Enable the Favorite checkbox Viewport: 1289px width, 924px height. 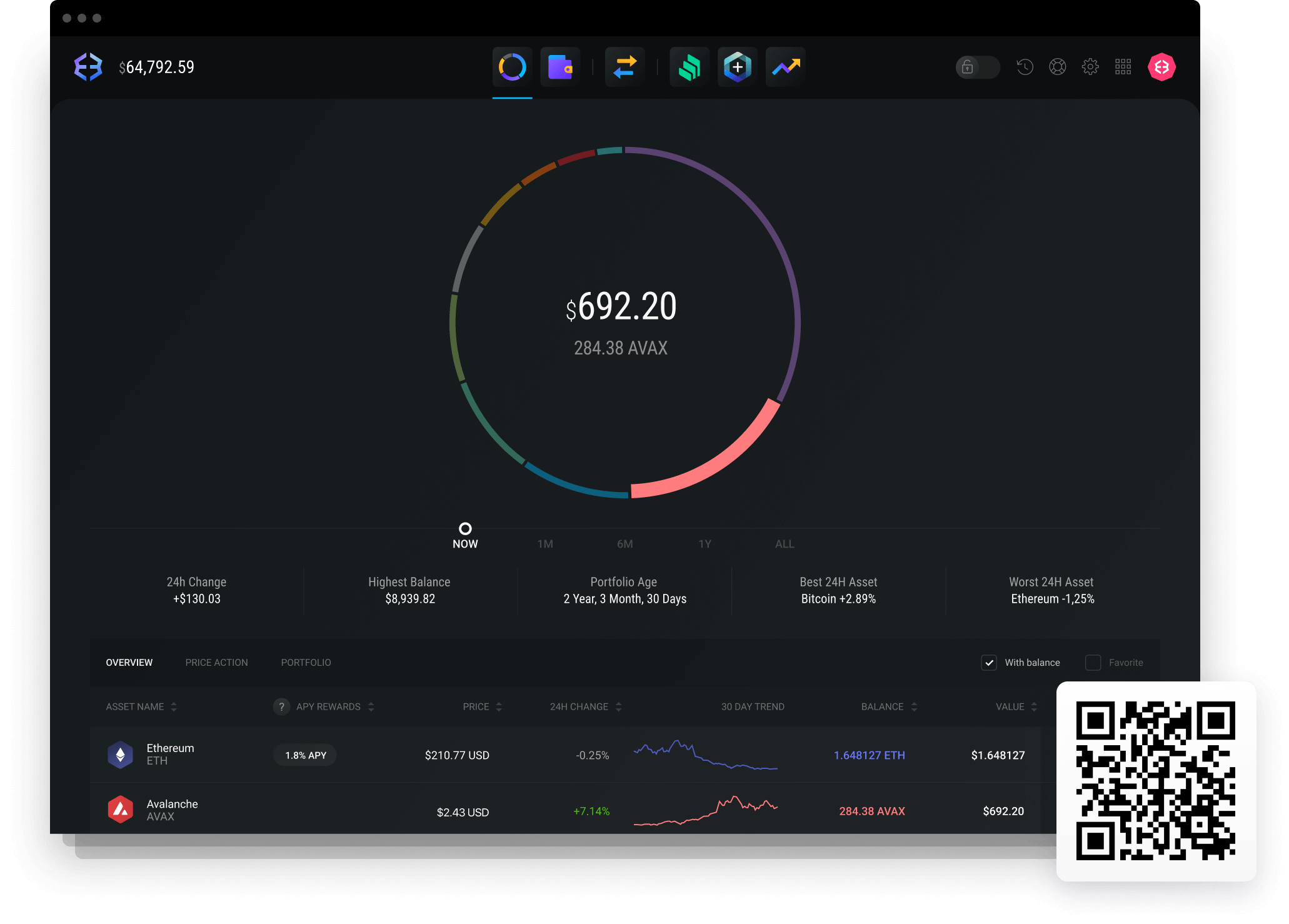point(1093,663)
